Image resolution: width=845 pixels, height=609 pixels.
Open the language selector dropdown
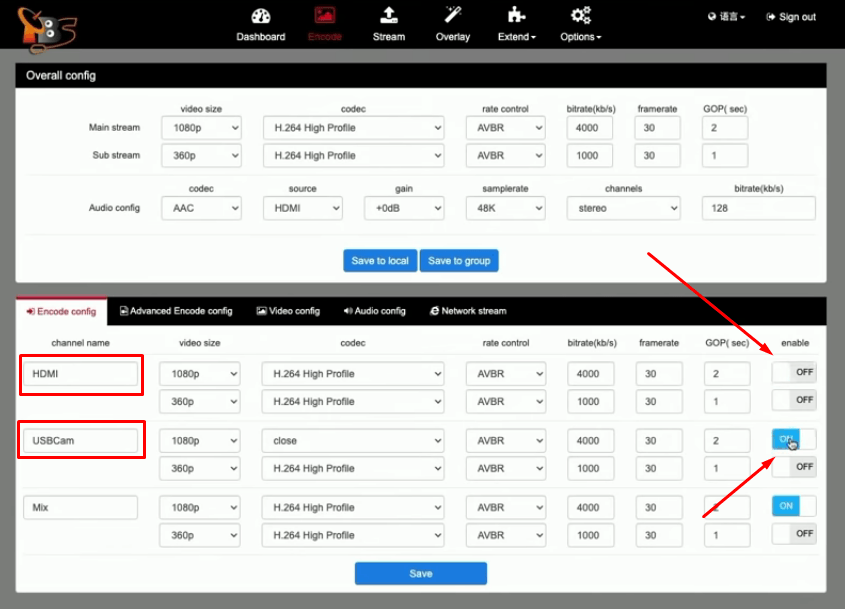coord(726,17)
